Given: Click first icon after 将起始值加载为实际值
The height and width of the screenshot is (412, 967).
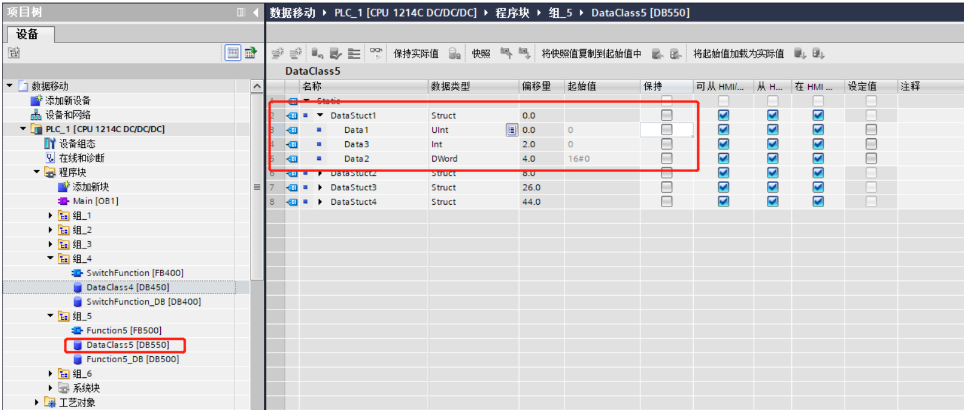Looking at the screenshot, I should (x=799, y=54).
